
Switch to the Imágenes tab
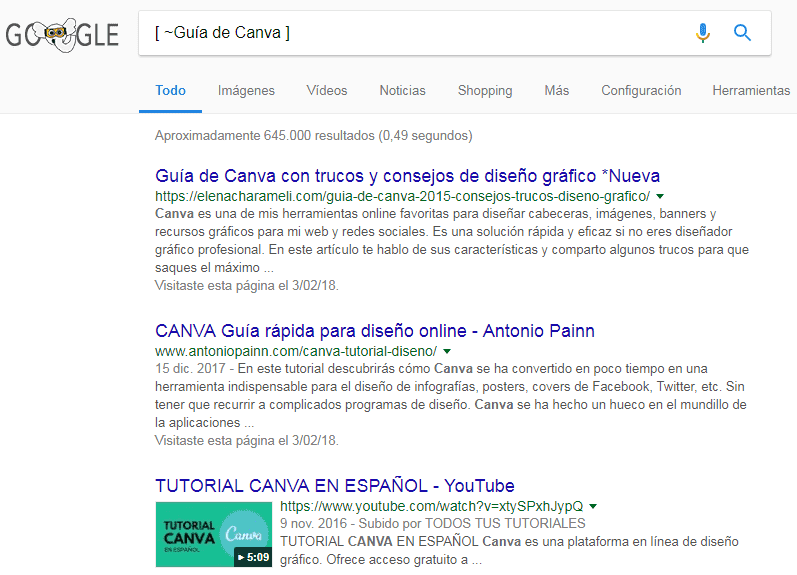pyautogui.click(x=246, y=90)
